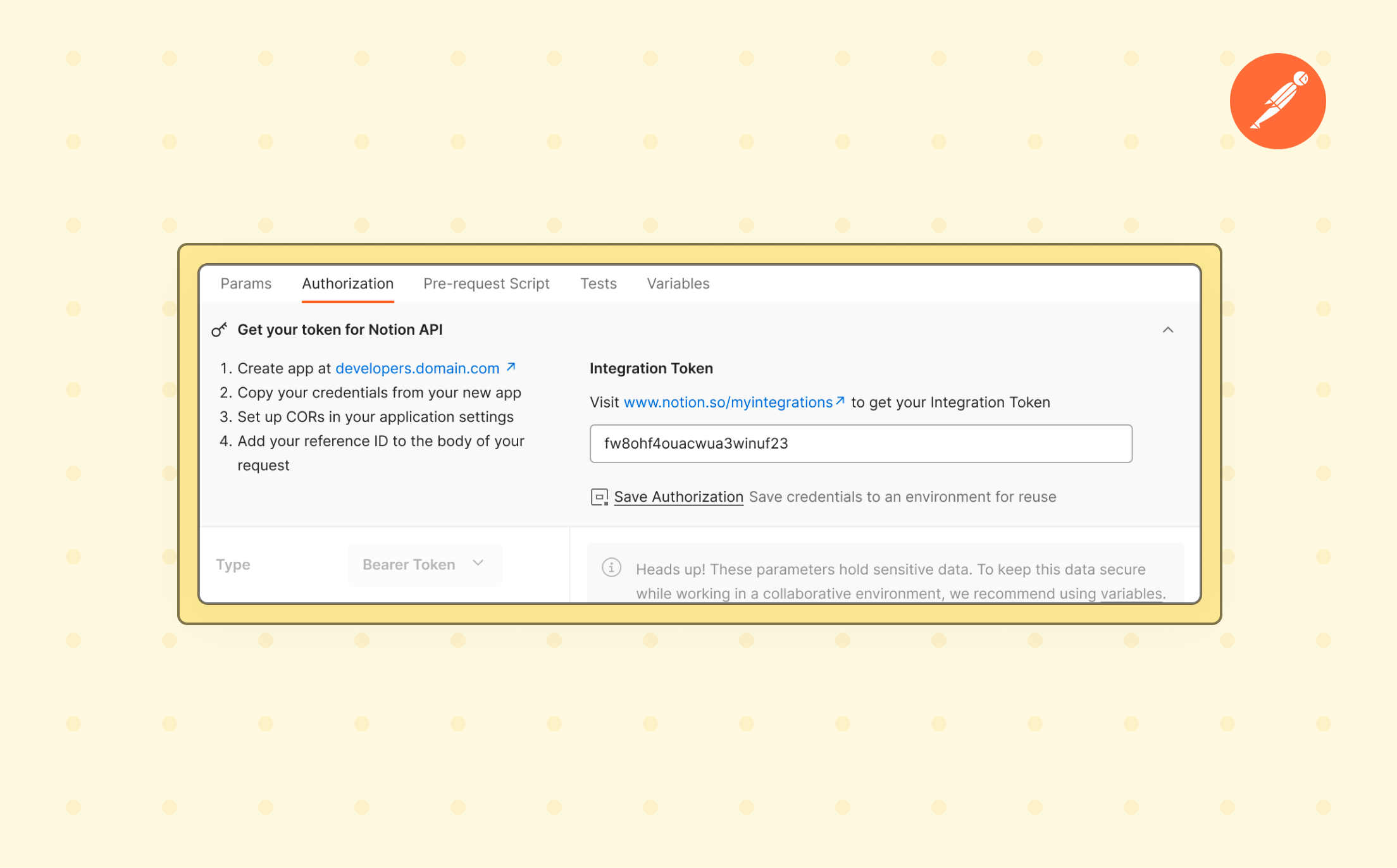Click the 'Set up CORs in your application settings' step

pos(375,417)
